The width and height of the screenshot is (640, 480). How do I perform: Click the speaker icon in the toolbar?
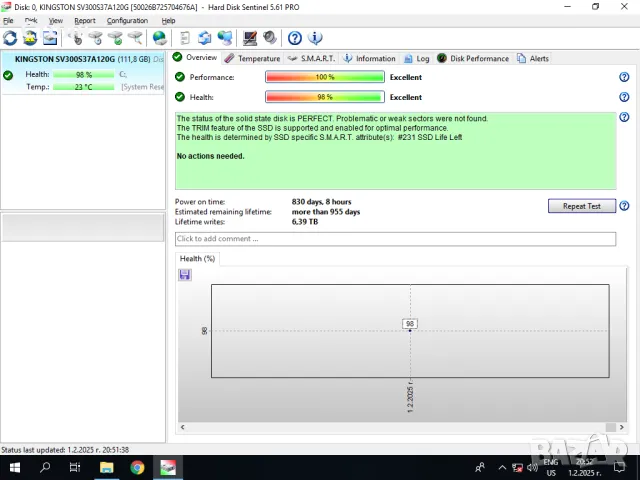pos(270,38)
